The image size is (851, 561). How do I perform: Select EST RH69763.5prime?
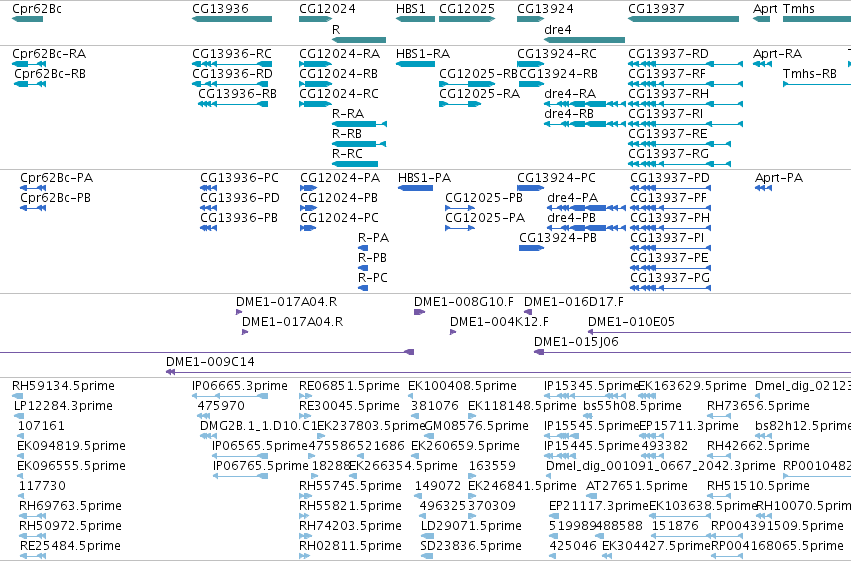(x=71, y=506)
